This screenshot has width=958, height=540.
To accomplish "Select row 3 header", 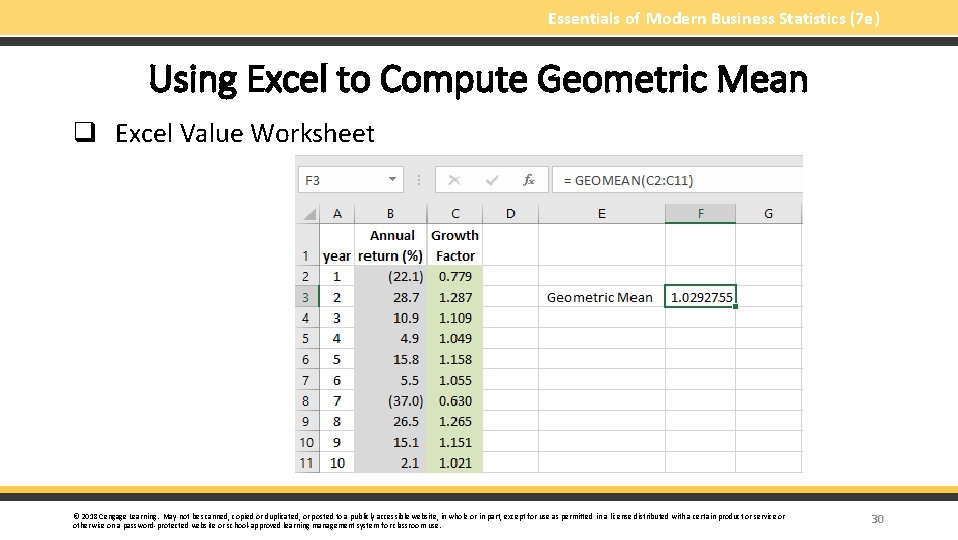I will (307, 297).
